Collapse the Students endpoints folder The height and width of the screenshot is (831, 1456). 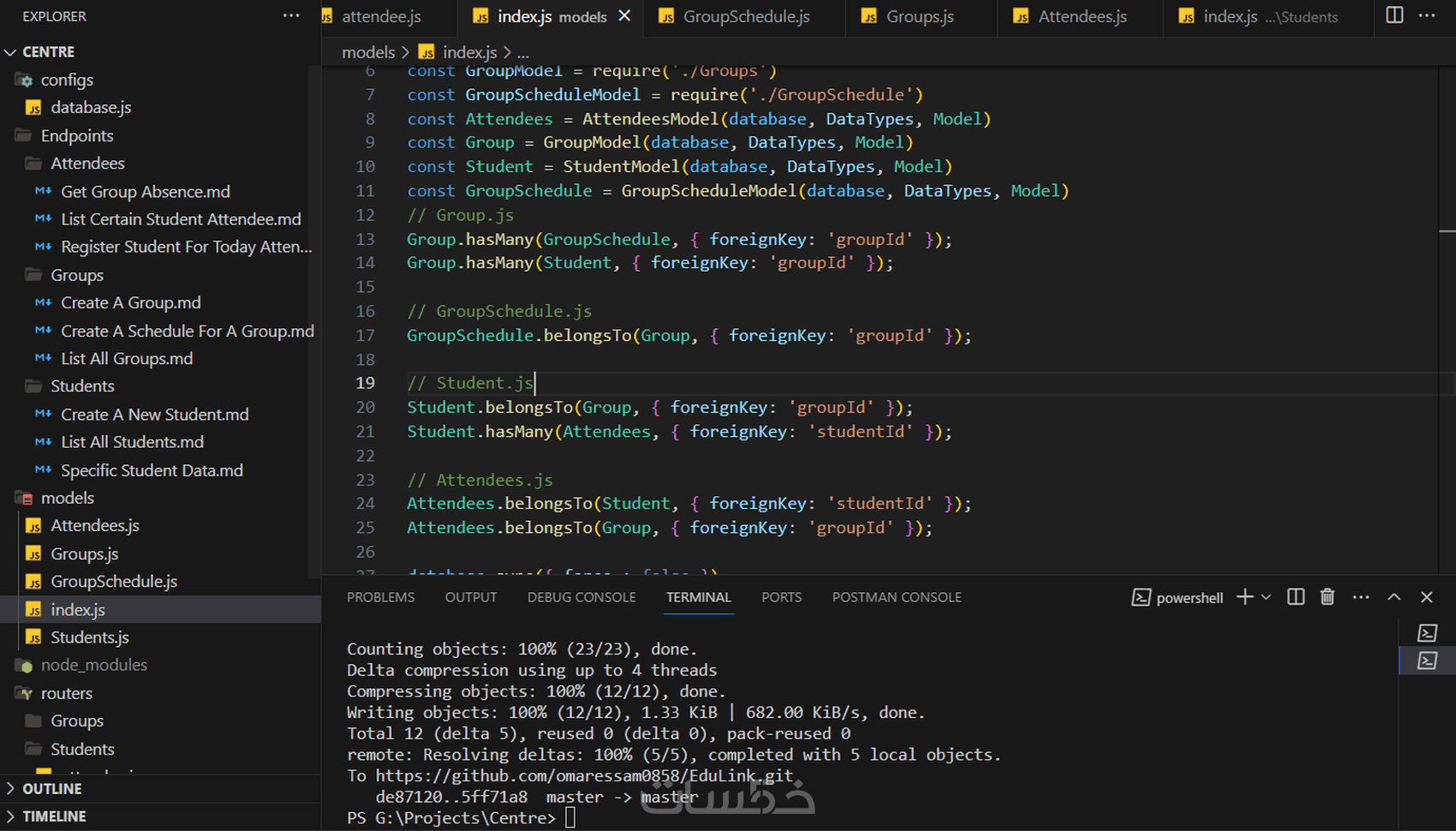[x=160, y=386]
